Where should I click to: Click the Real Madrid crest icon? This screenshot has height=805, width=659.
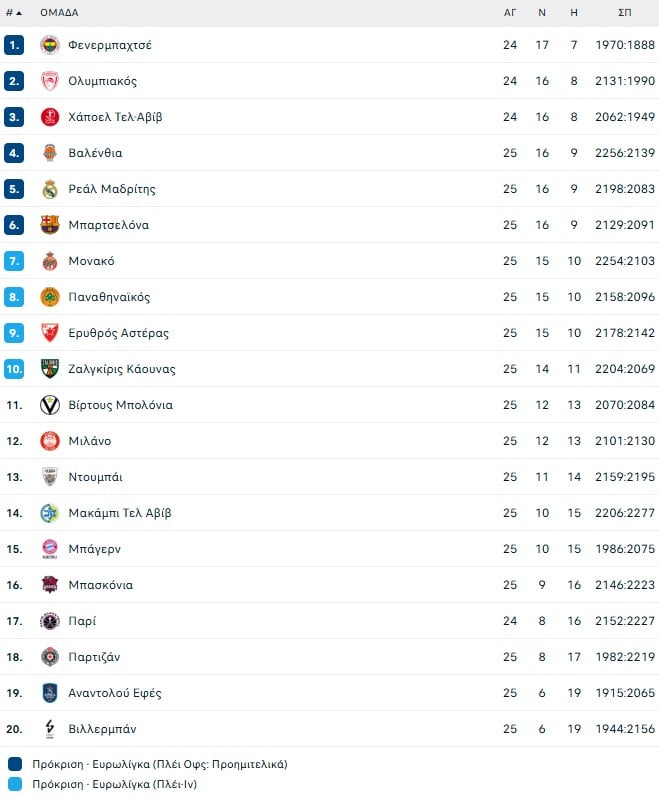tap(50, 189)
